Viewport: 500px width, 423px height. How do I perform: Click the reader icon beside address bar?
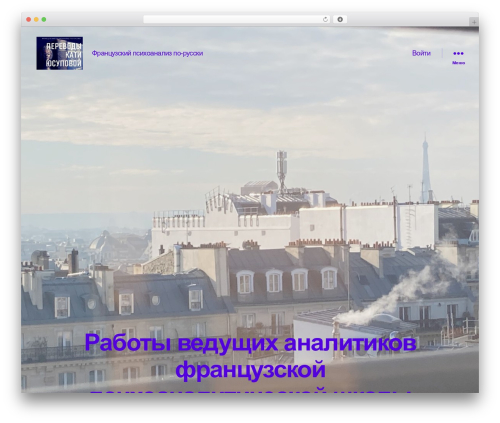pyautogui.click(x=340, y=20)
